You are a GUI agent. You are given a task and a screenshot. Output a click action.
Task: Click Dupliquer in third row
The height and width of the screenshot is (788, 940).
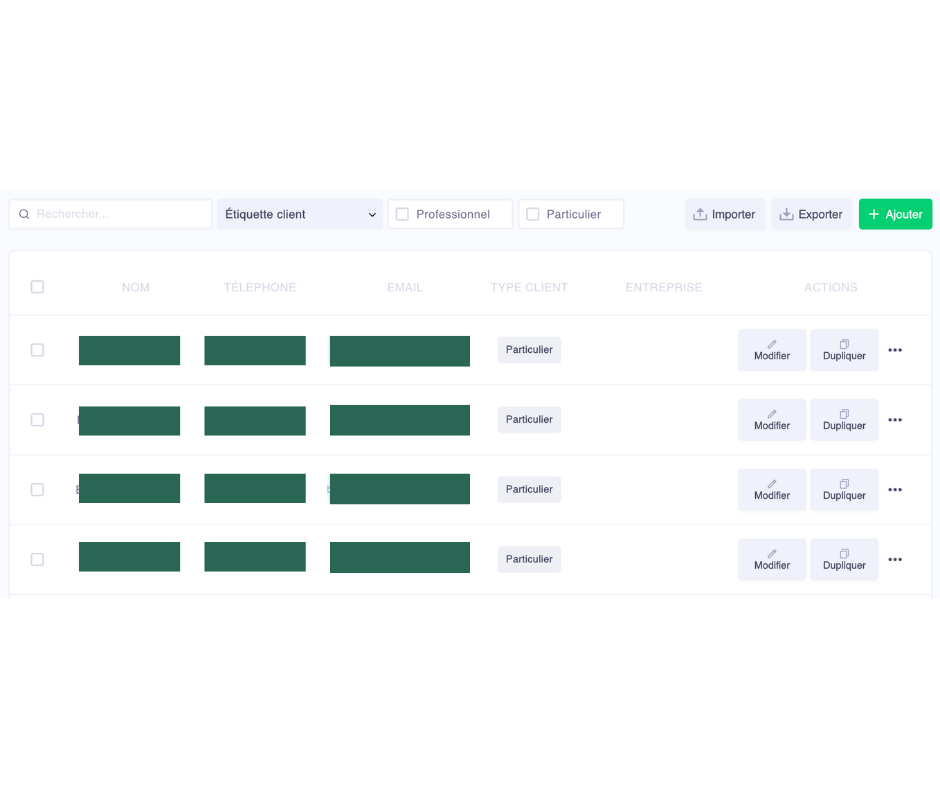coord(844,490)
